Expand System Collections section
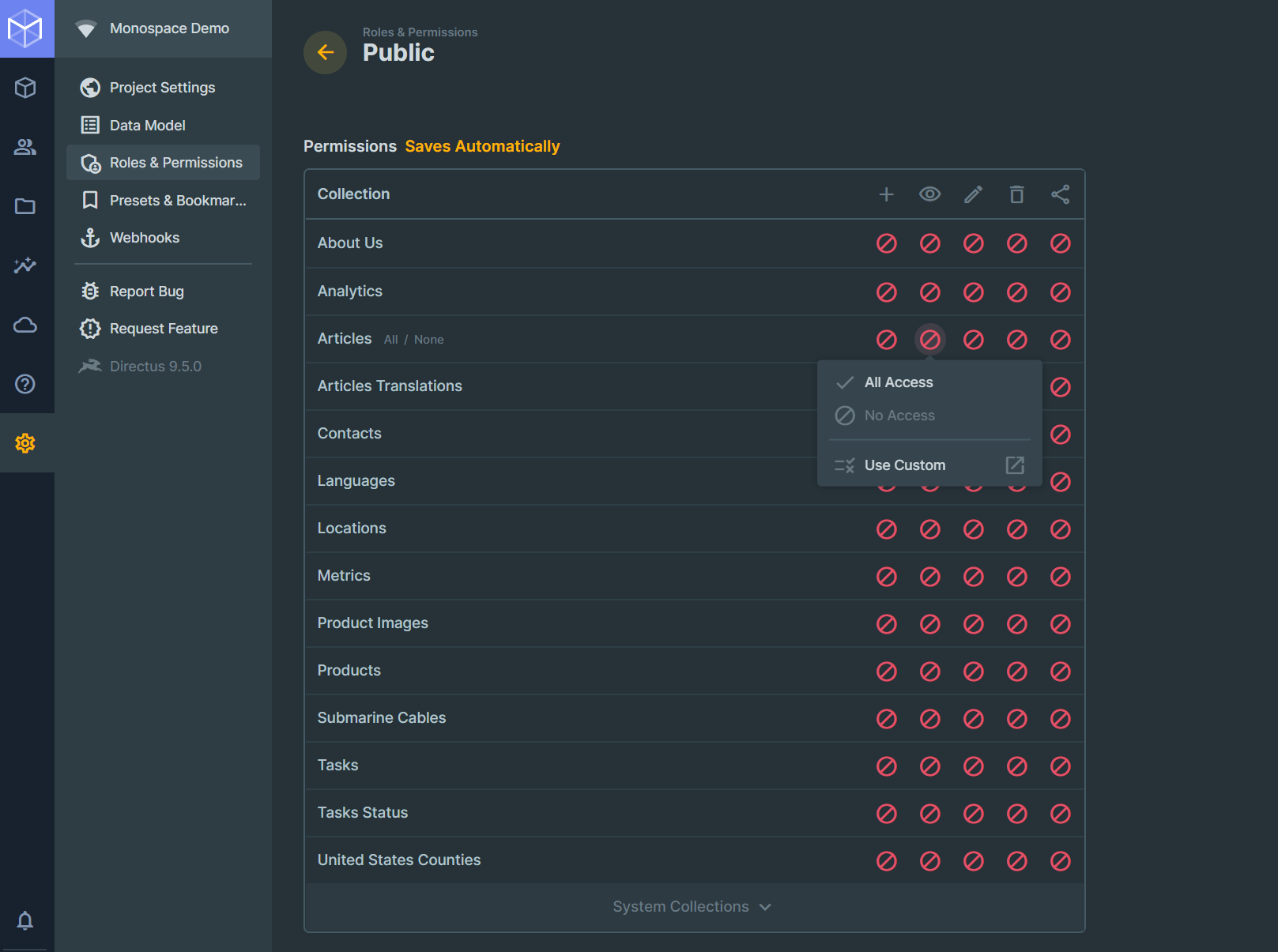The width and height of the screenshot is (1278, 952). (692, 907)
